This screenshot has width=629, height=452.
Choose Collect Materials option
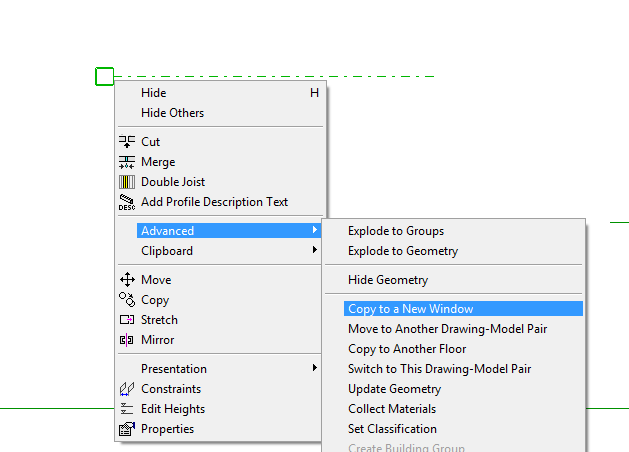(392, 409)
